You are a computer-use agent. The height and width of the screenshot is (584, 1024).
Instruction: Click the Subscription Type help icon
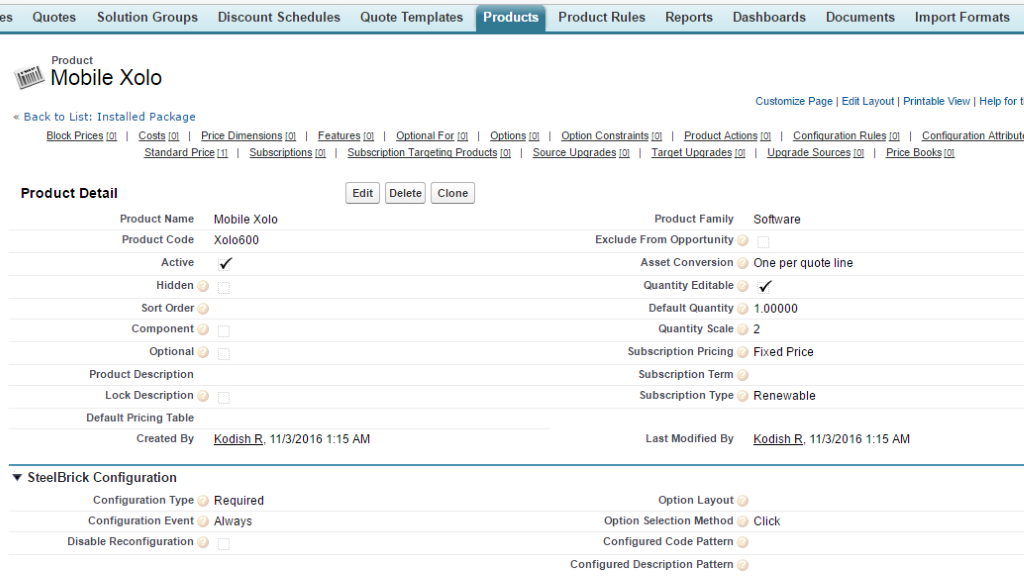pos(743,396)
